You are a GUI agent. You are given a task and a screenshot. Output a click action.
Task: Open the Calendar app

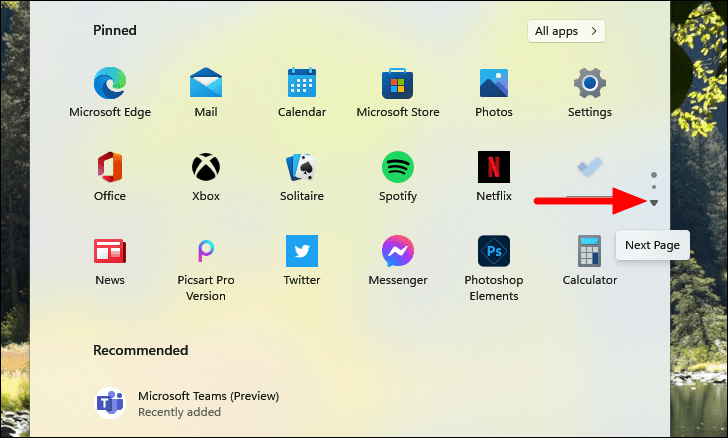click(302, 93)
